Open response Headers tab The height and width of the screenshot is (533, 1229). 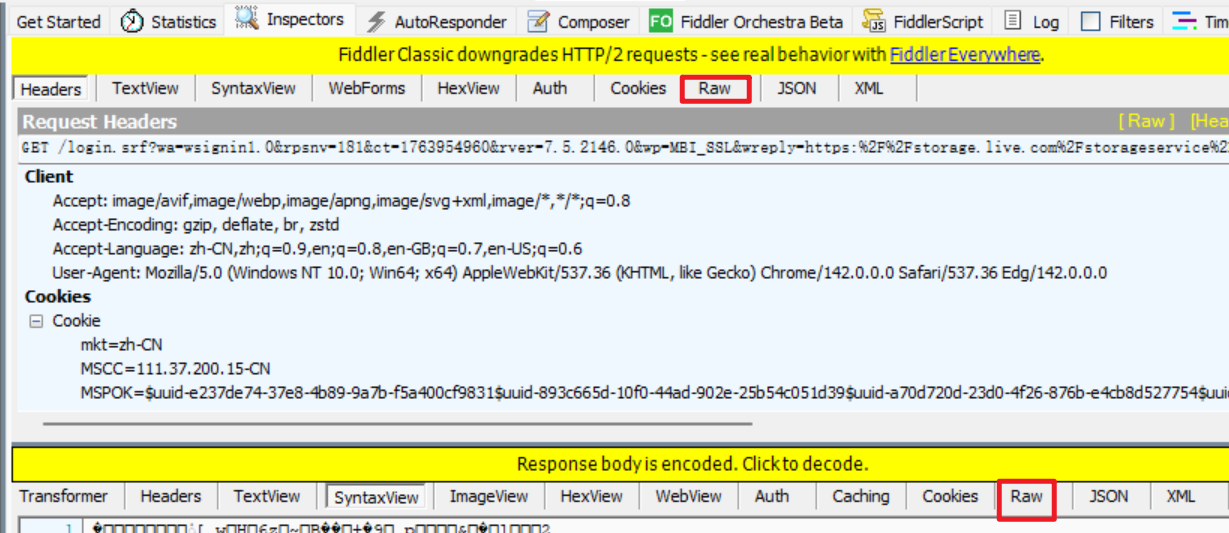(170, 496)
